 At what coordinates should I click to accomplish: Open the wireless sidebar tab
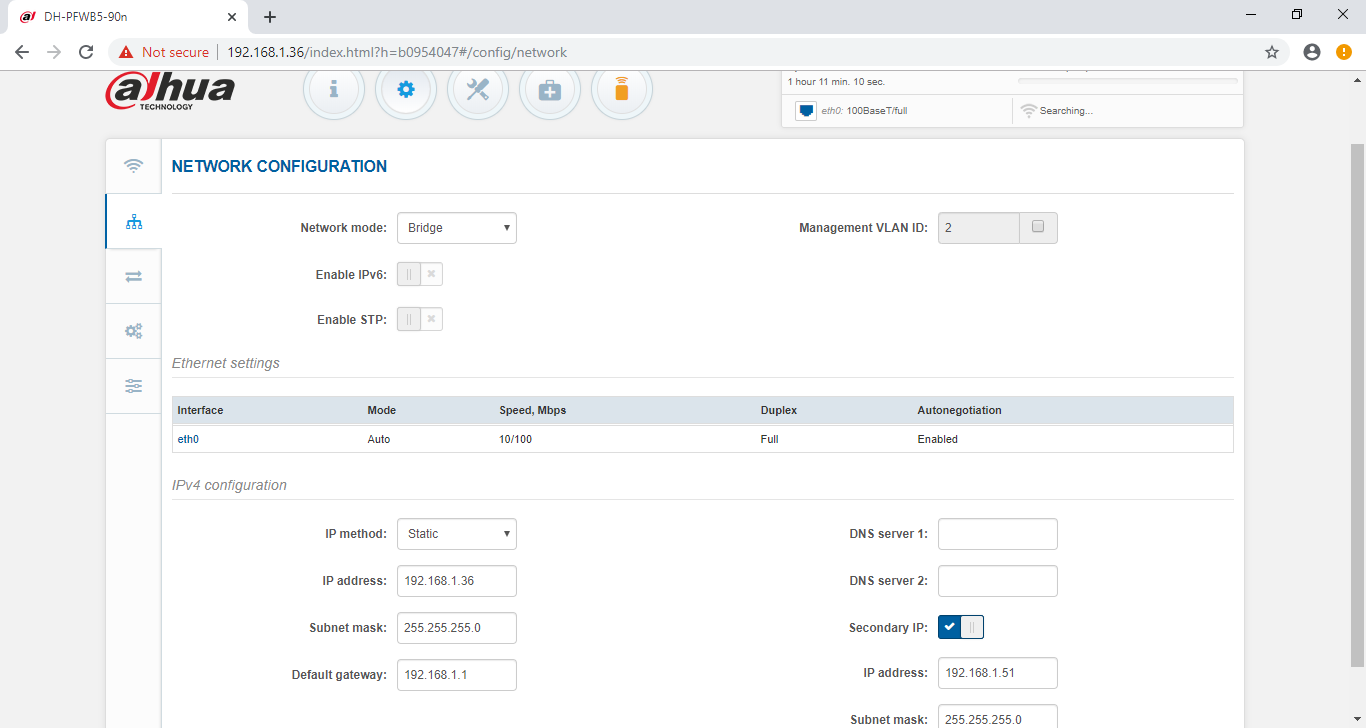[x=133, y=166]
